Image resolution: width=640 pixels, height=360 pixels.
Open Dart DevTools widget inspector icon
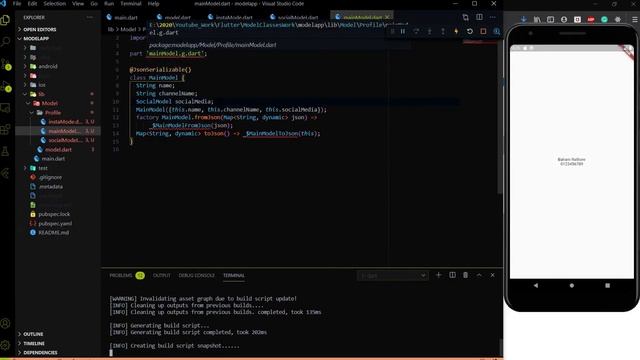pyautogui.click(x=496, y=31)
